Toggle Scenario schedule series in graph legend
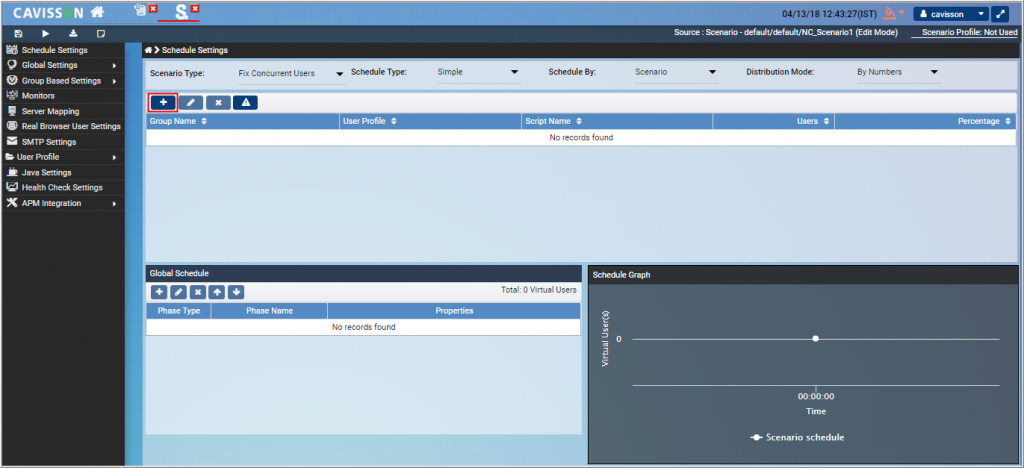Screen dimensions: 1024x468 coord(797,437)
